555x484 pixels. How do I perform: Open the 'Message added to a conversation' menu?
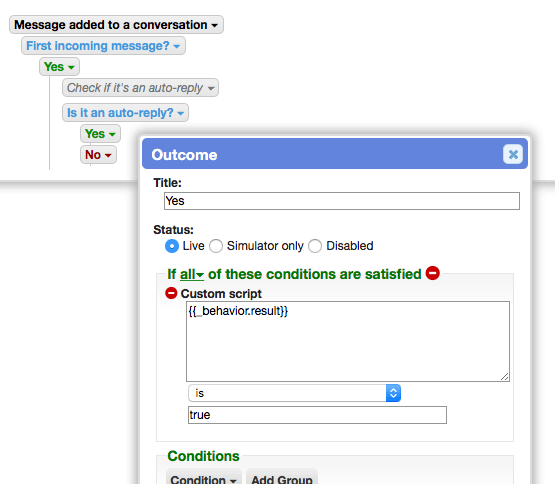pyautogui.click(x=116, y=25)
